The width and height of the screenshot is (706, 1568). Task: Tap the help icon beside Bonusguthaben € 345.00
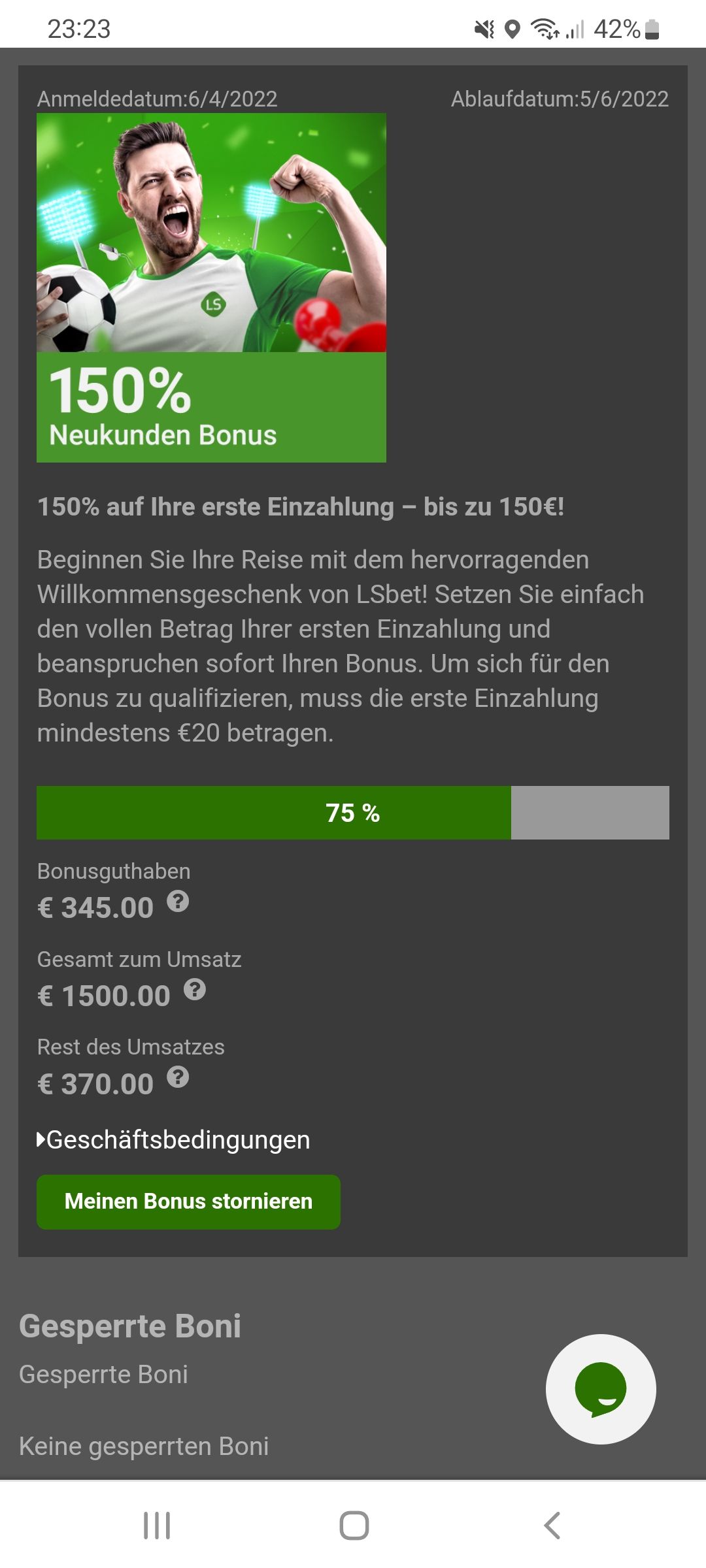coord(178,902)
